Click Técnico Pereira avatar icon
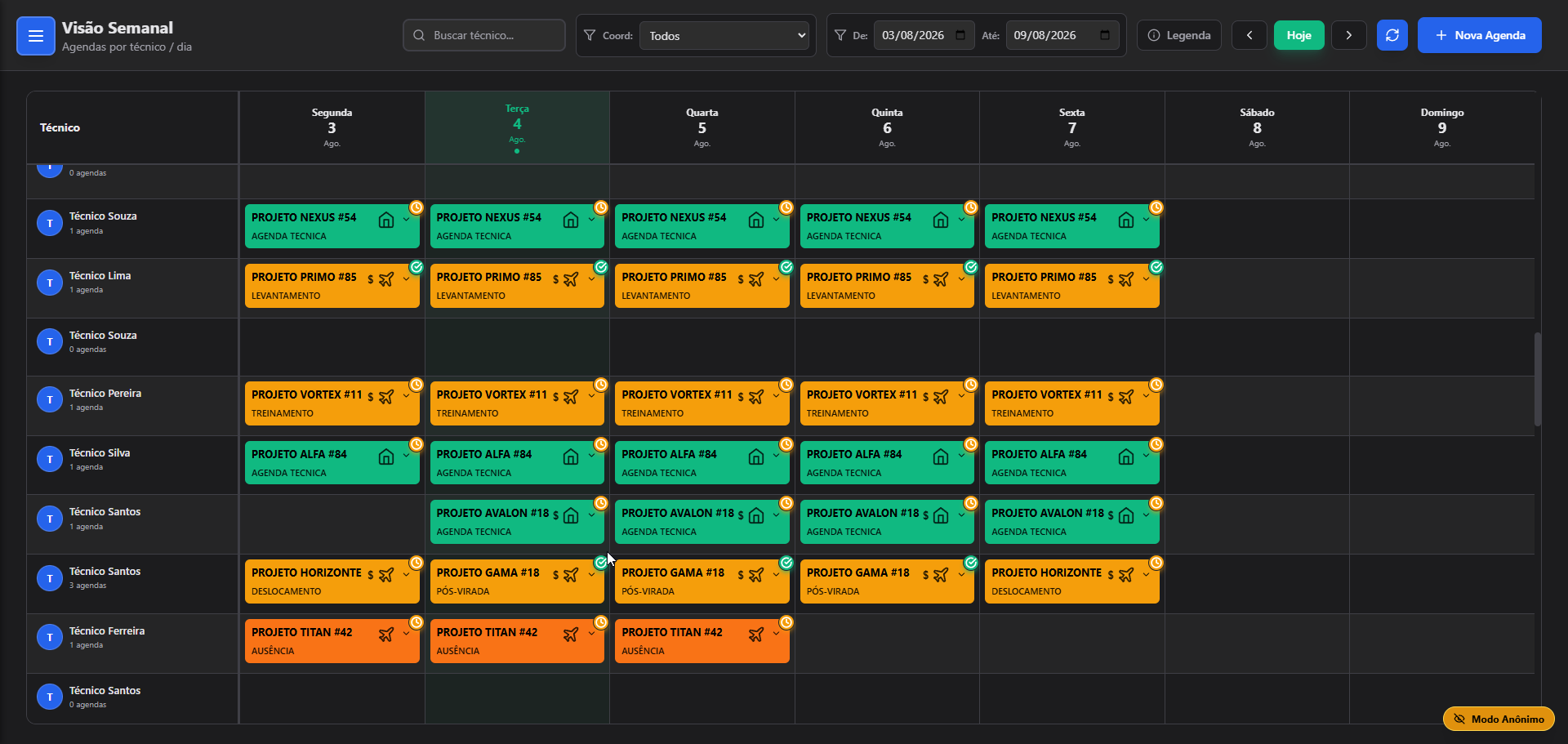This screenshot has width=1568, height=744. coord(50,399)
